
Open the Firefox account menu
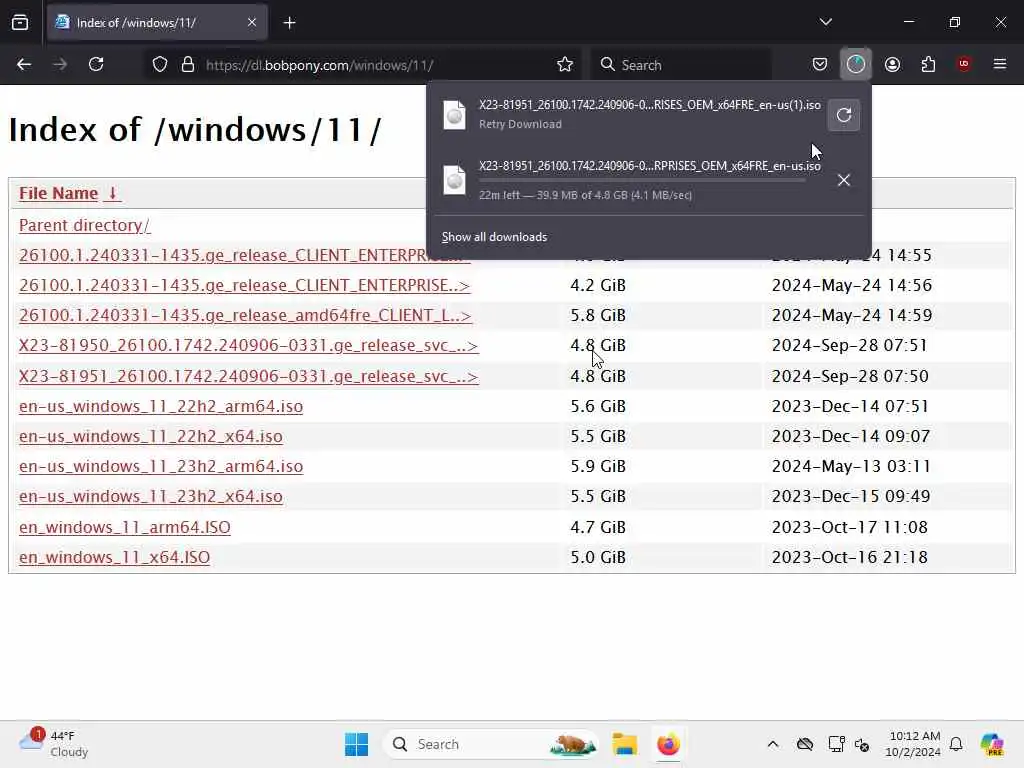pyautogui.click(x=892, y=64)
